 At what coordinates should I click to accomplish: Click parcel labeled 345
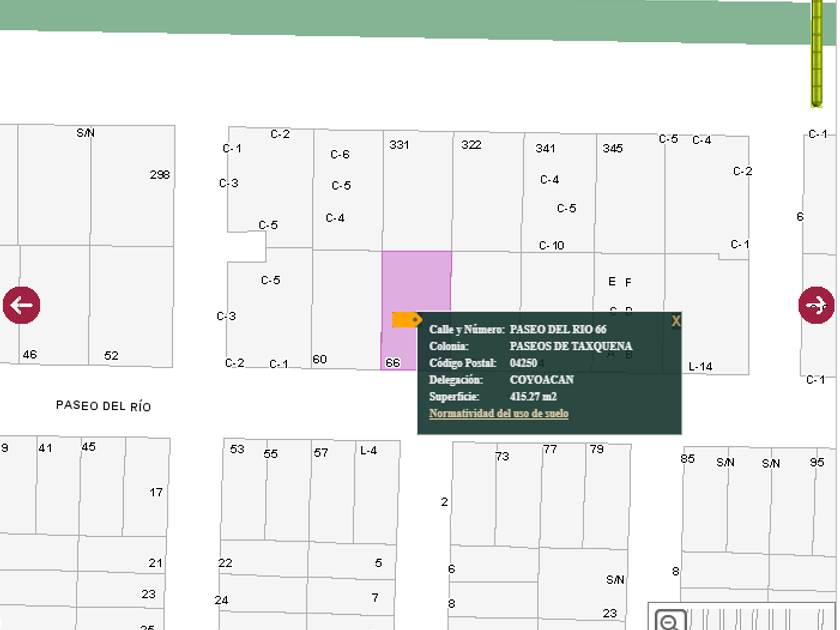coord(613,148)
